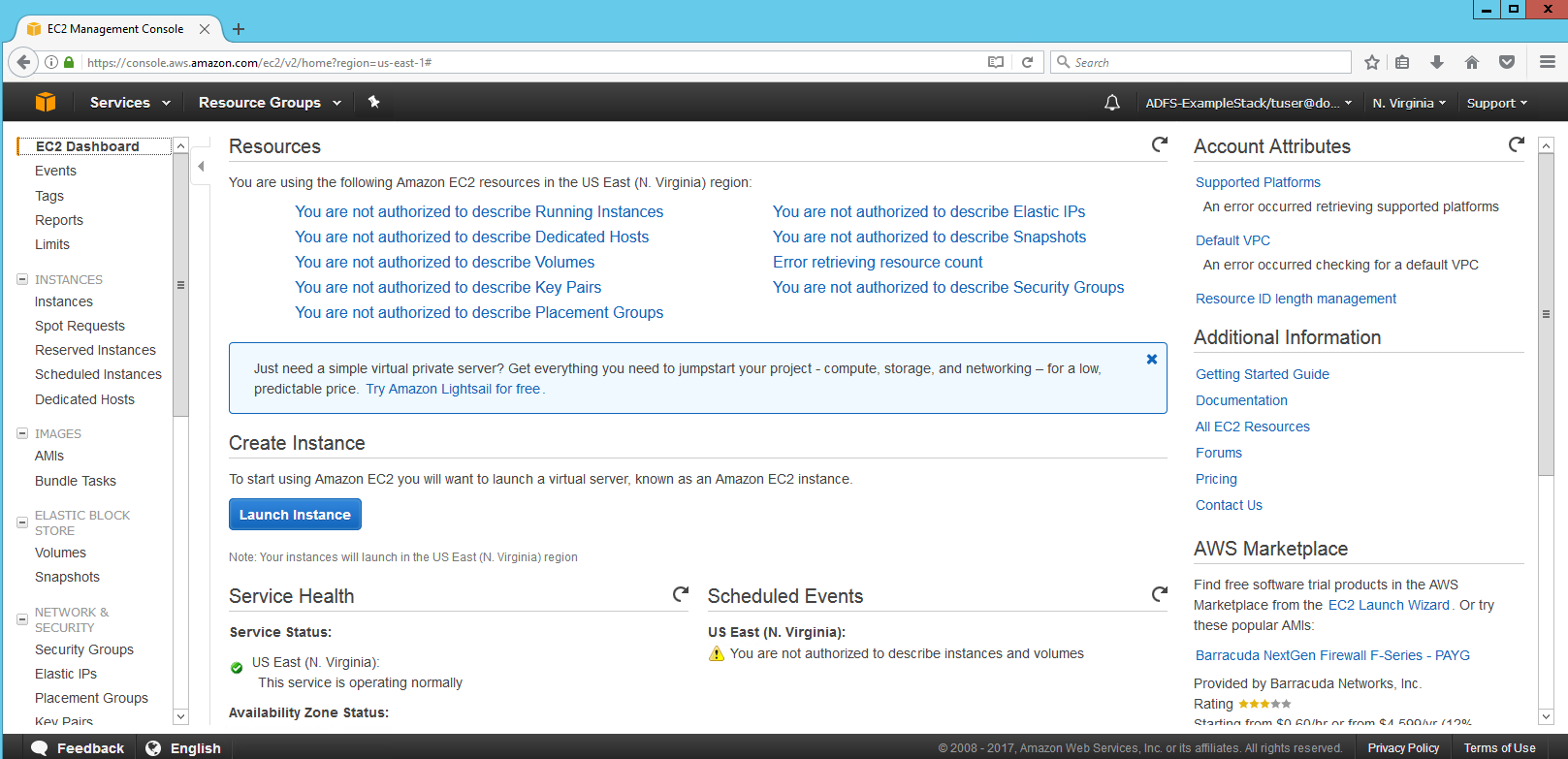Viewport: 1568px width, 759px height.
Task: Click the bookmark star icon
Action: 1372,62
